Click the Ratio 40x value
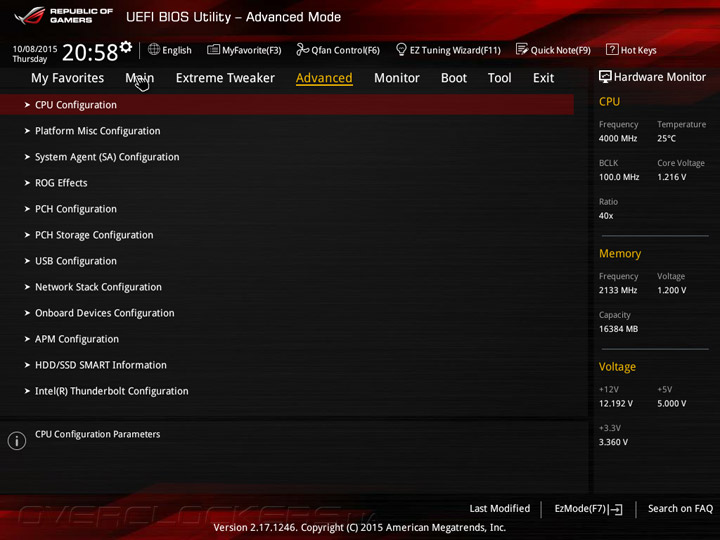 pos(606,216)
